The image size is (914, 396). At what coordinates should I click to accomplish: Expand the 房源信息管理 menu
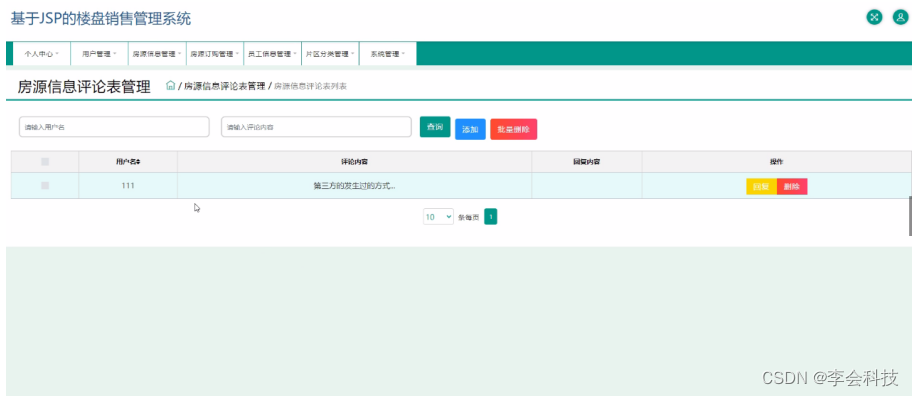157,54
